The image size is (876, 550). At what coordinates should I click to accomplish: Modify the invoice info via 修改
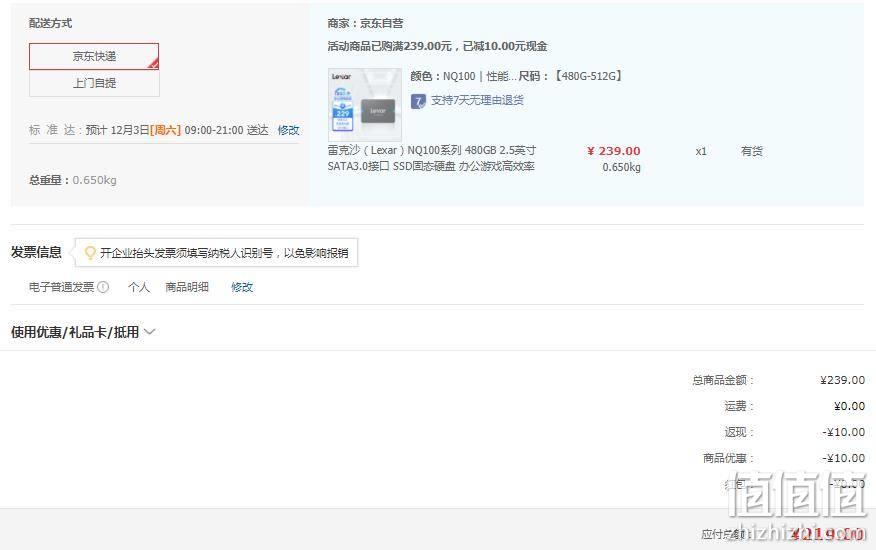coord(242,287)
